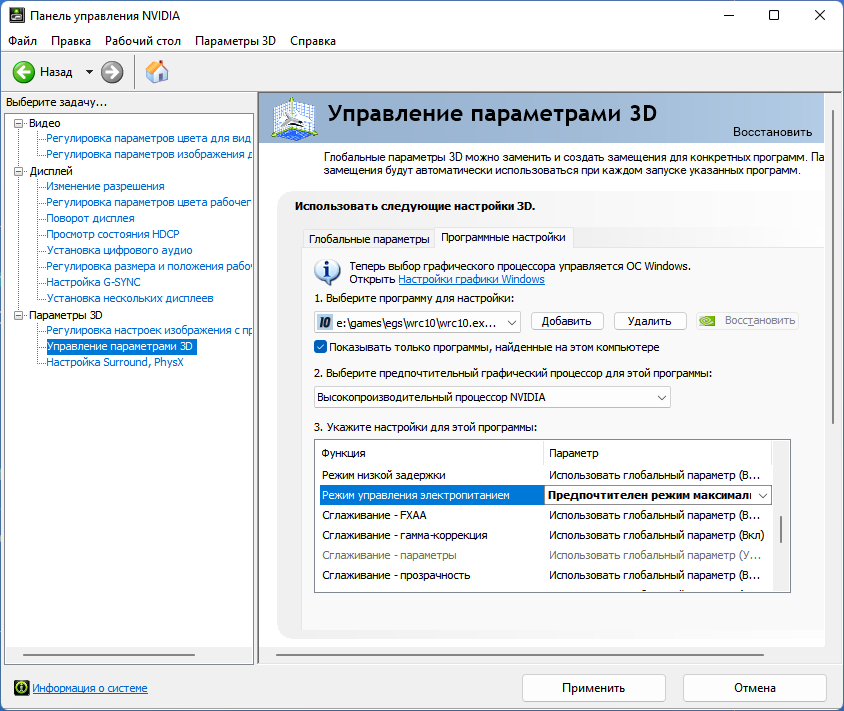The image size is (844, 711).
Task: Select 'Регулировка размера и положения' task
Action: pos(149,266)
